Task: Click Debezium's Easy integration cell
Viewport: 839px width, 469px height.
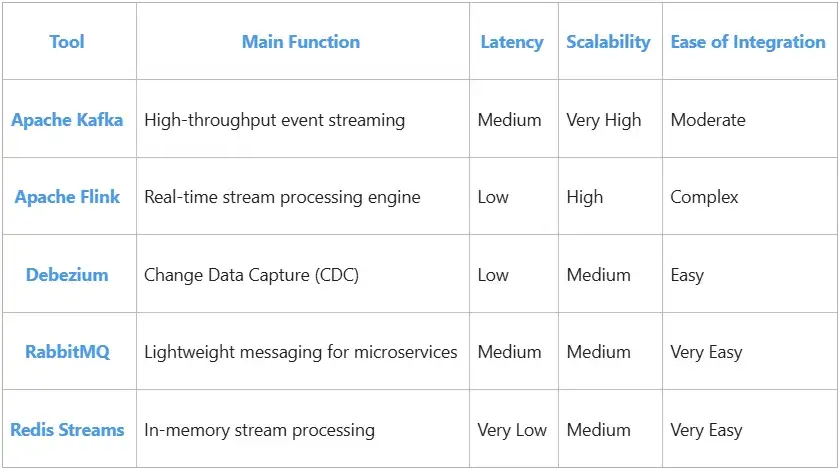Action: tap(687, 275)
